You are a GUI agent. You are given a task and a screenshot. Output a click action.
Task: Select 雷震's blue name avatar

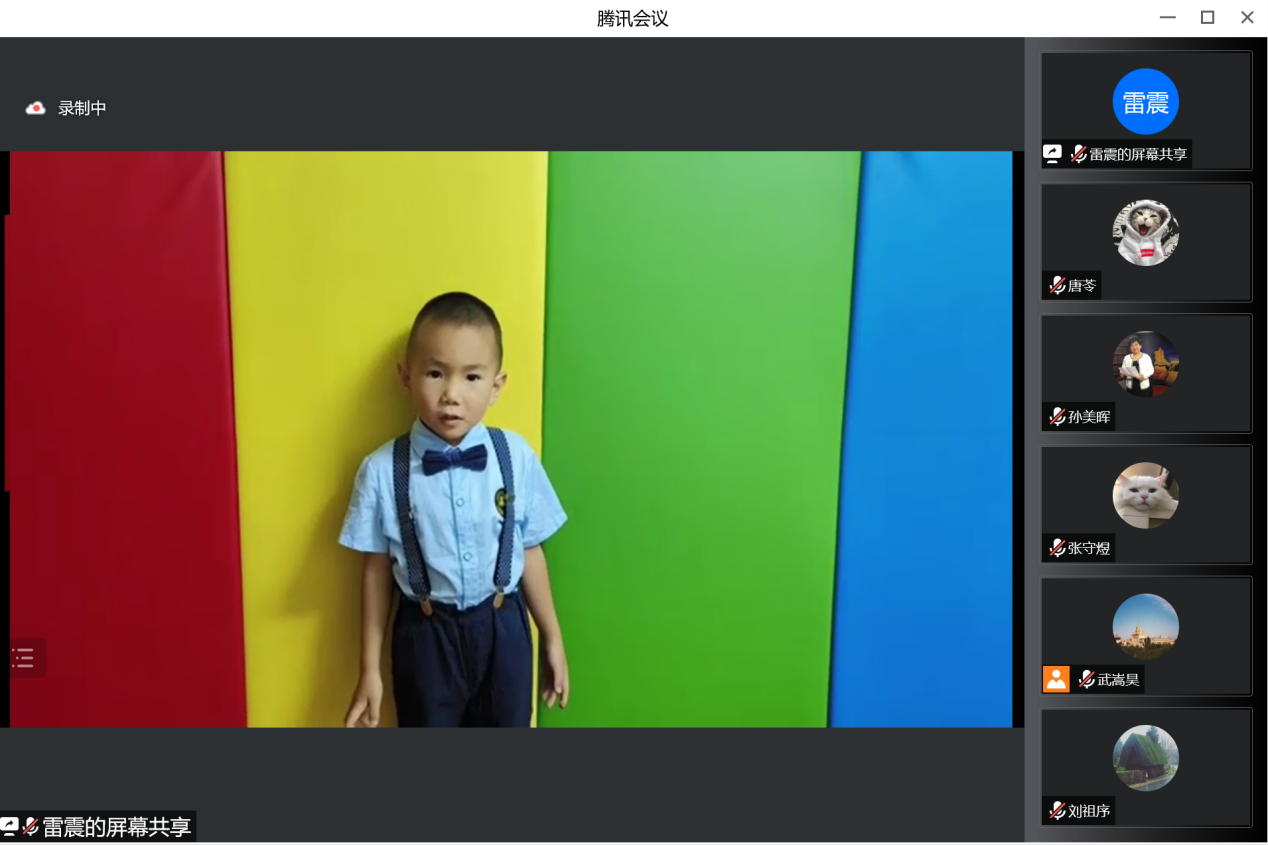point(1145,101)
